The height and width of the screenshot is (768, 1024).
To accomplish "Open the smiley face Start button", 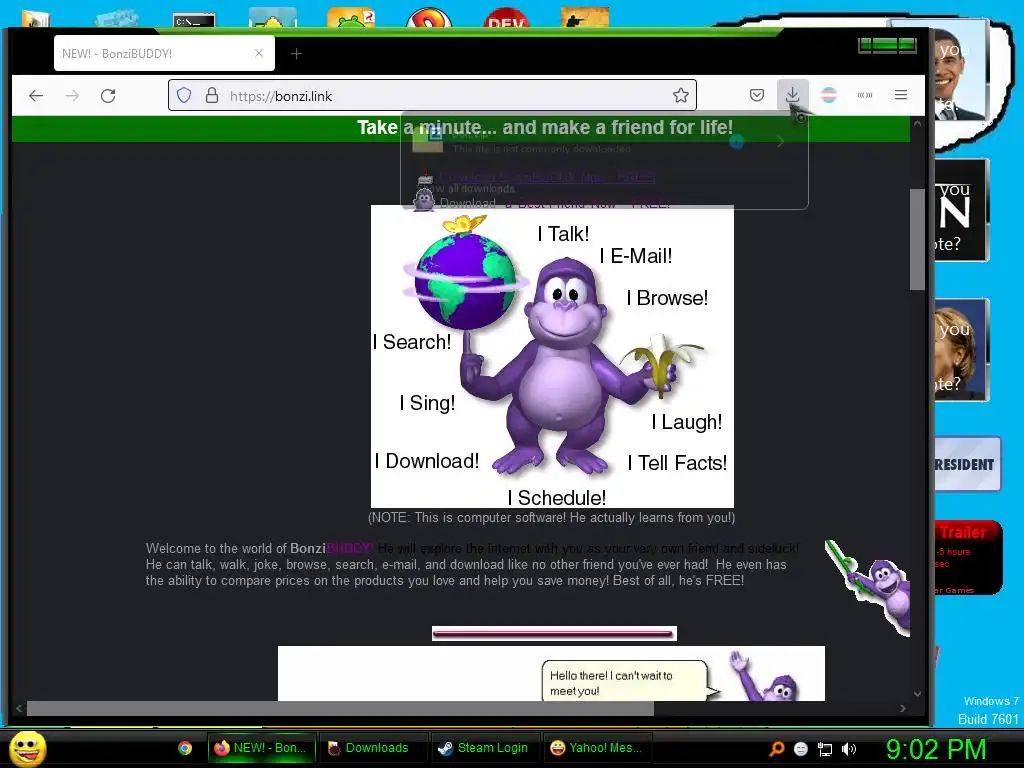I will click(28, 748).
